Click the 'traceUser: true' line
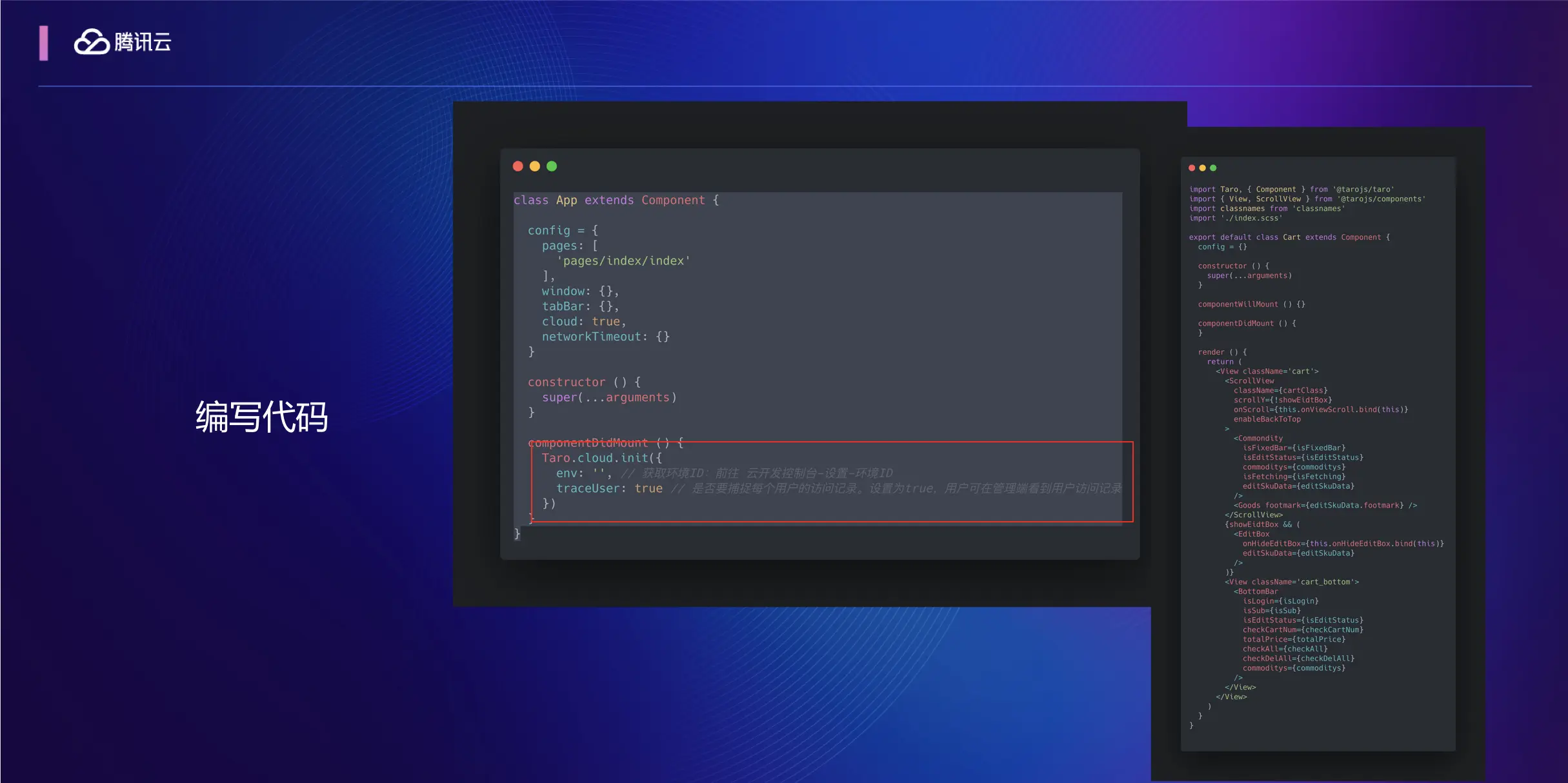Image resolution: width=1568 pixels, height=783 pixels. pos(609,488)
